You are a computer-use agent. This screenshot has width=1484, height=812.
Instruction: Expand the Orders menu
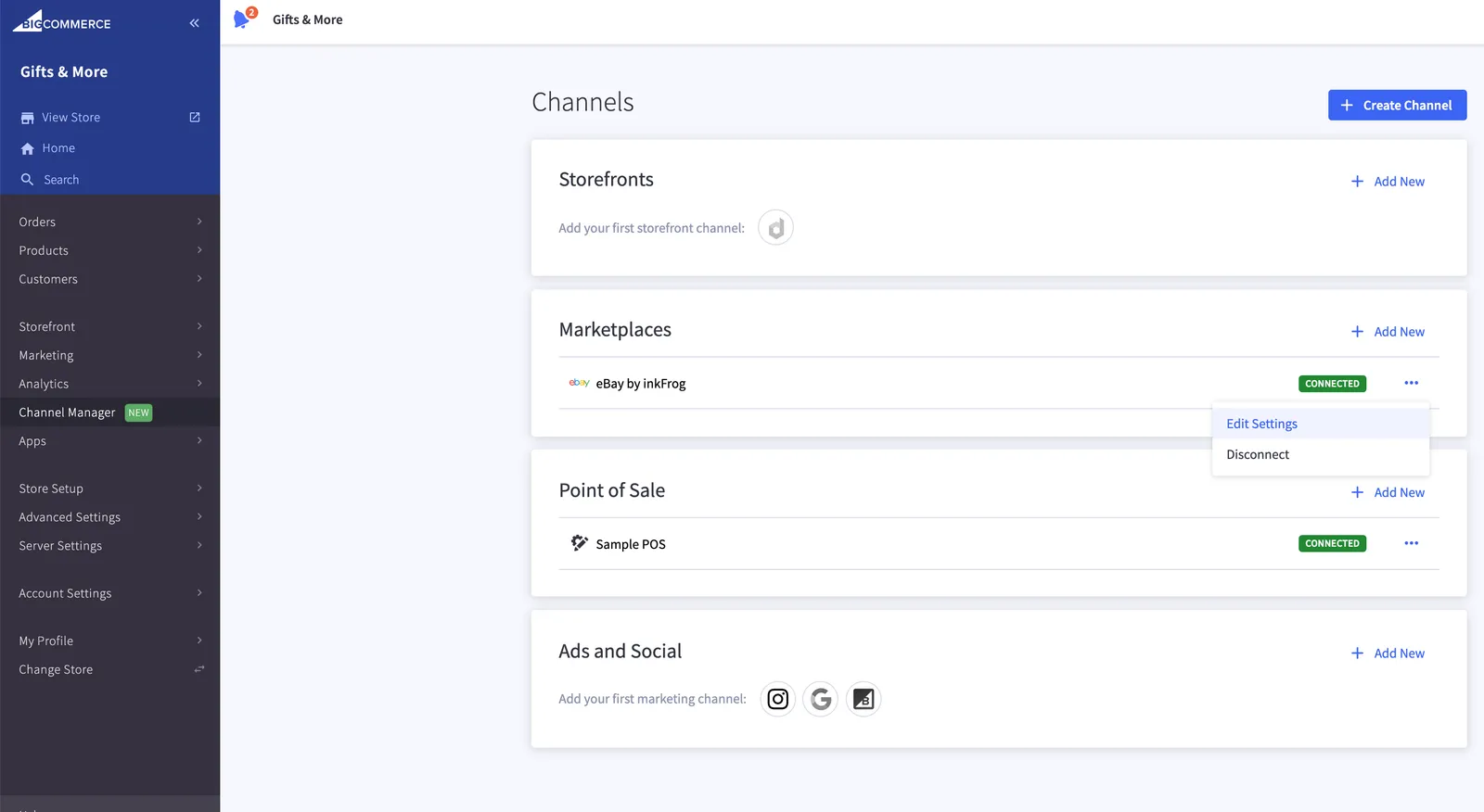point(109,222)
